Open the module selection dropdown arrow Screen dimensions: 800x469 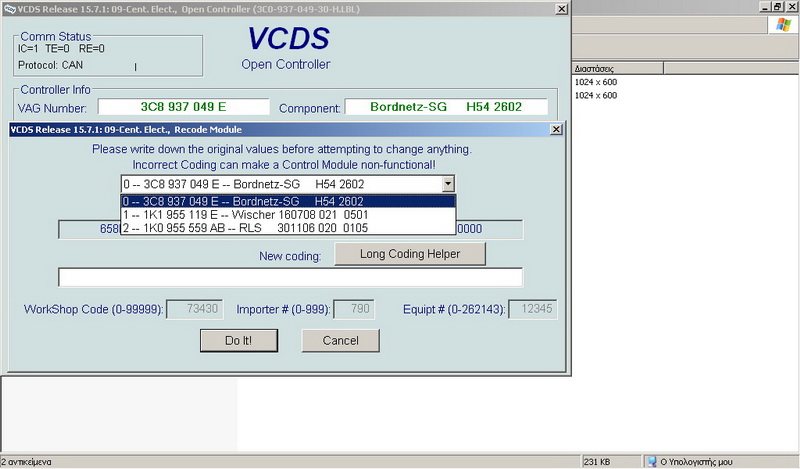tap(448, 184)
